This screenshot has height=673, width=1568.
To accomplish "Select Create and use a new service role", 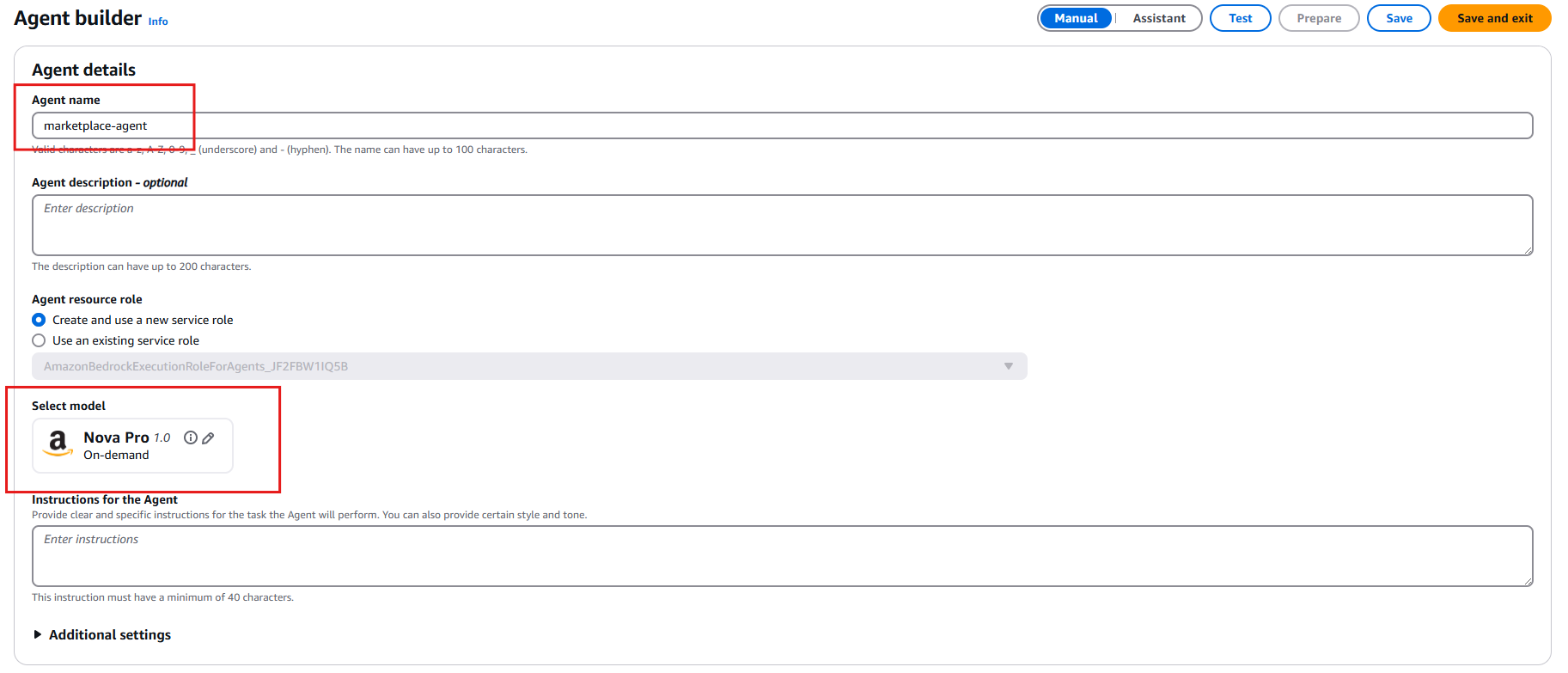I will click(39, 320).
